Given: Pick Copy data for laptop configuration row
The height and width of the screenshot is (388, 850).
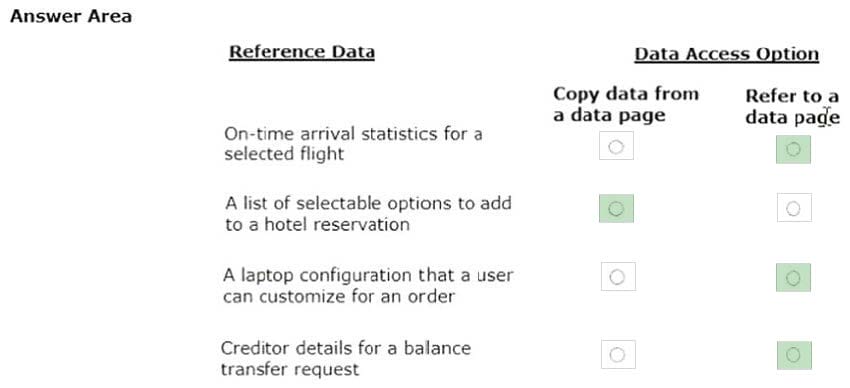Looking at the screenshot, I should pyautogui.click(x=617, y=276).
